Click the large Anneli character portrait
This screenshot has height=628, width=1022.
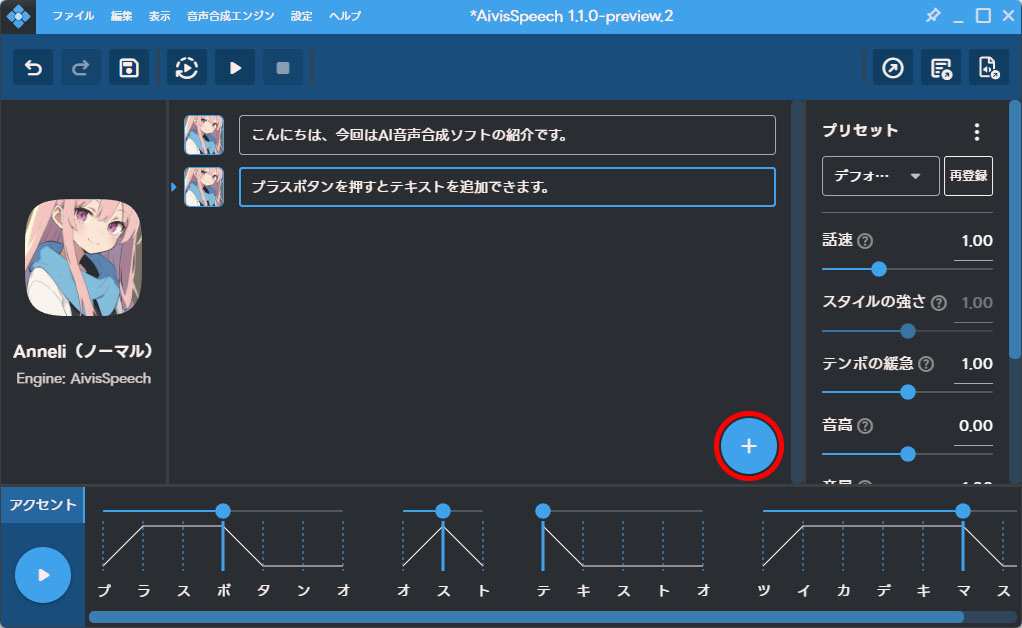83,257
